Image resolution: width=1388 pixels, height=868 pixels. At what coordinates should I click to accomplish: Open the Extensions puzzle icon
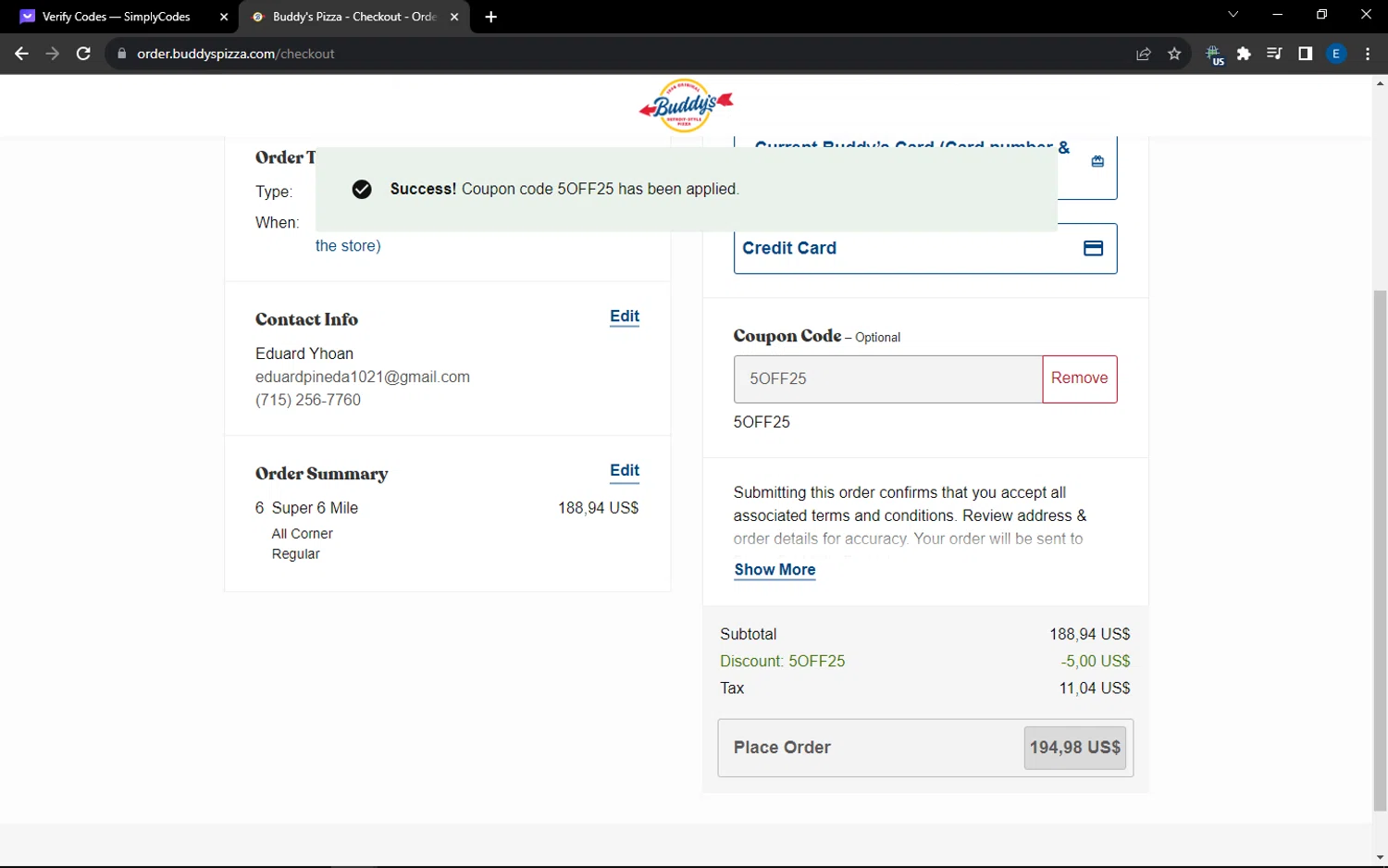click(x=1244, y=54)
